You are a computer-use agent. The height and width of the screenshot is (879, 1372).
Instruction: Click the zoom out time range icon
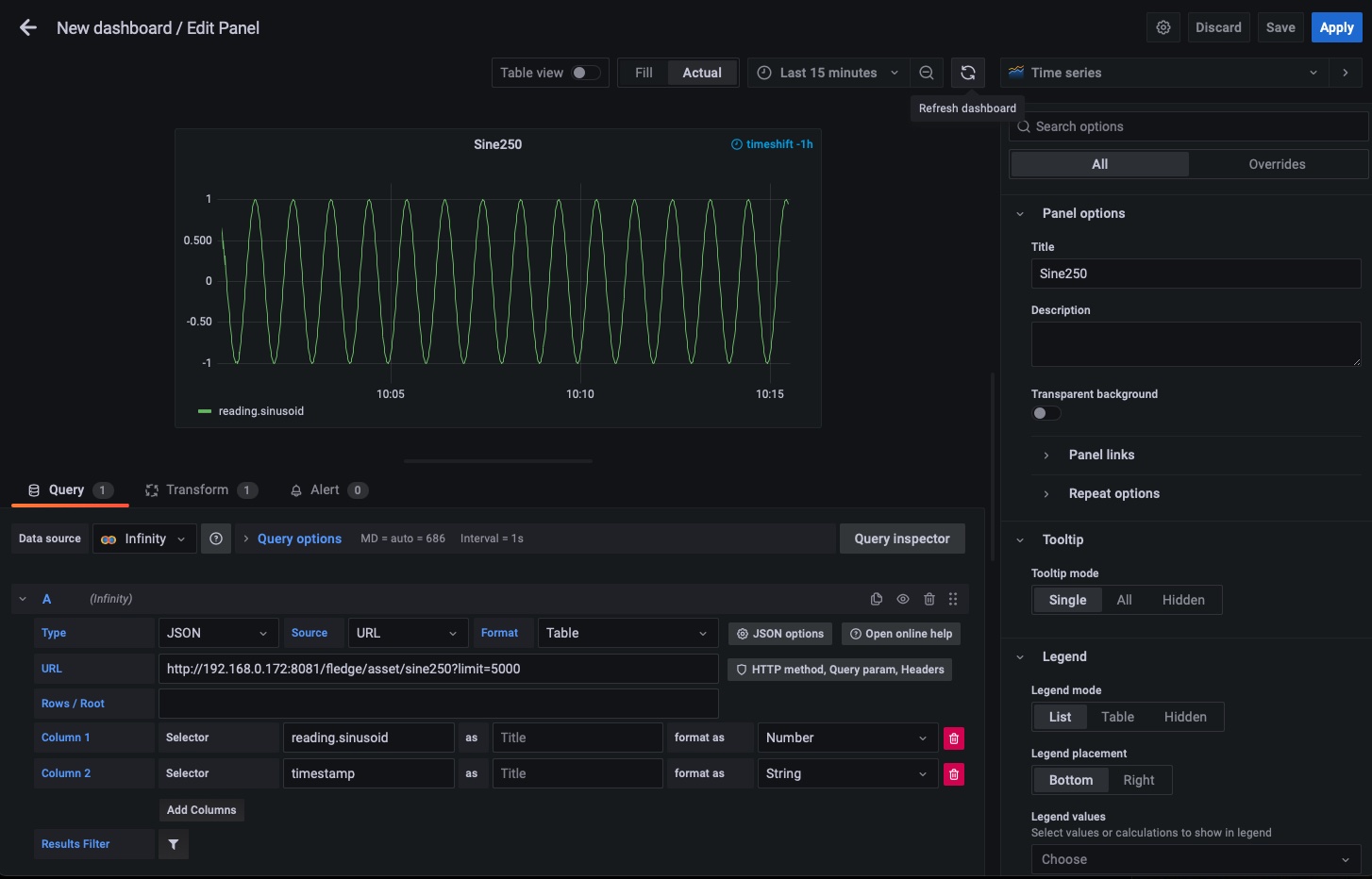927,73
